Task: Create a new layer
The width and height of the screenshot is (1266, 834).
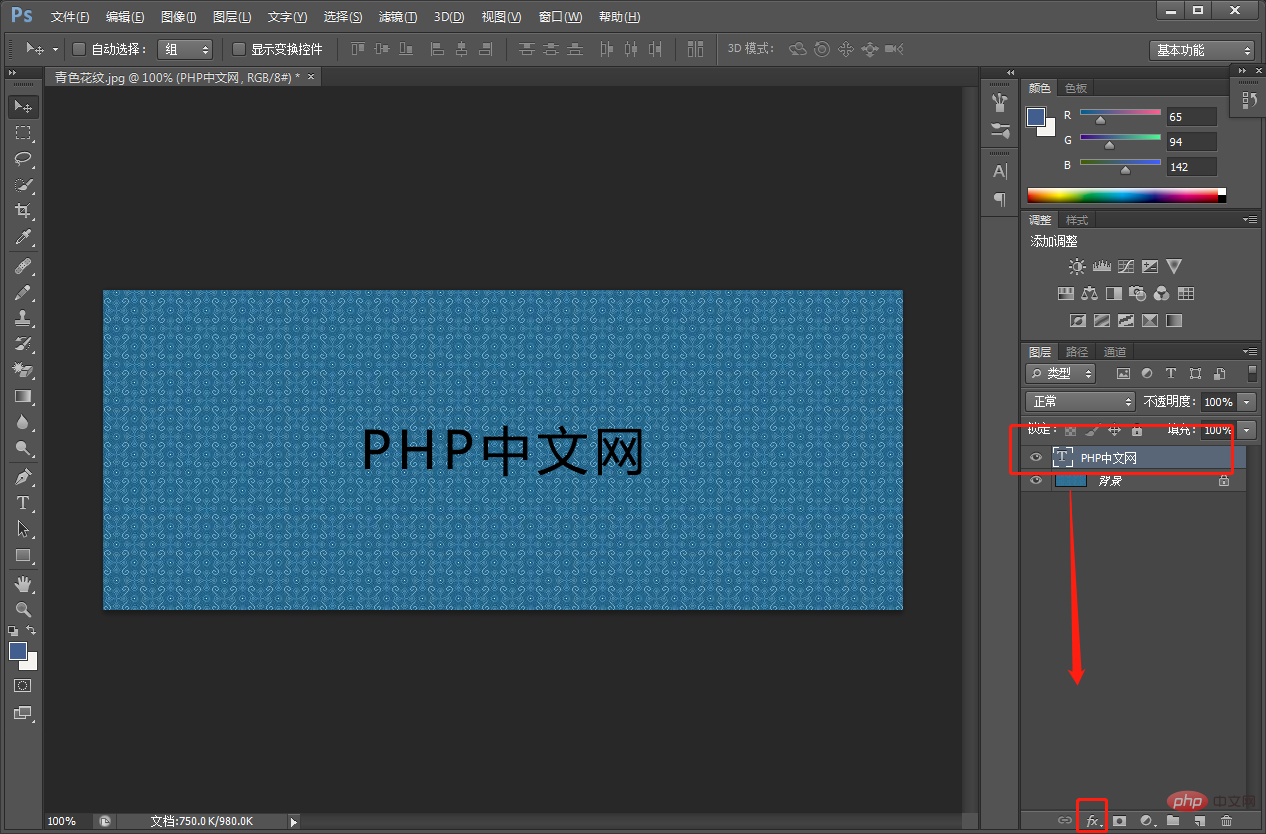Action: click(1200, 821)
